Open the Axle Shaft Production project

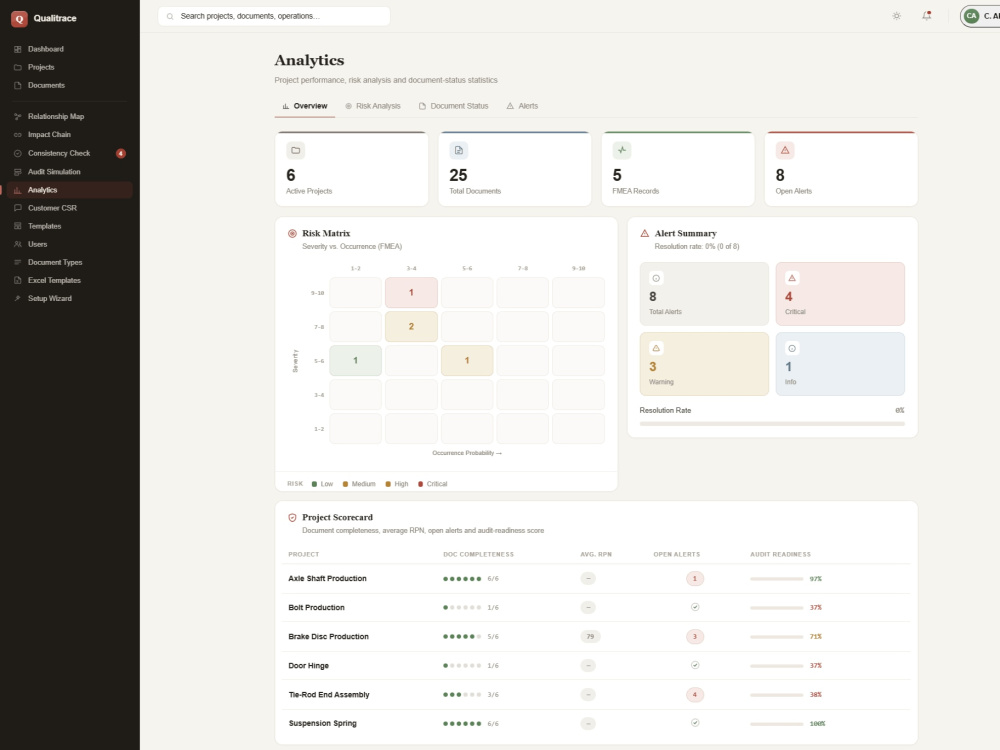point(327,578)
